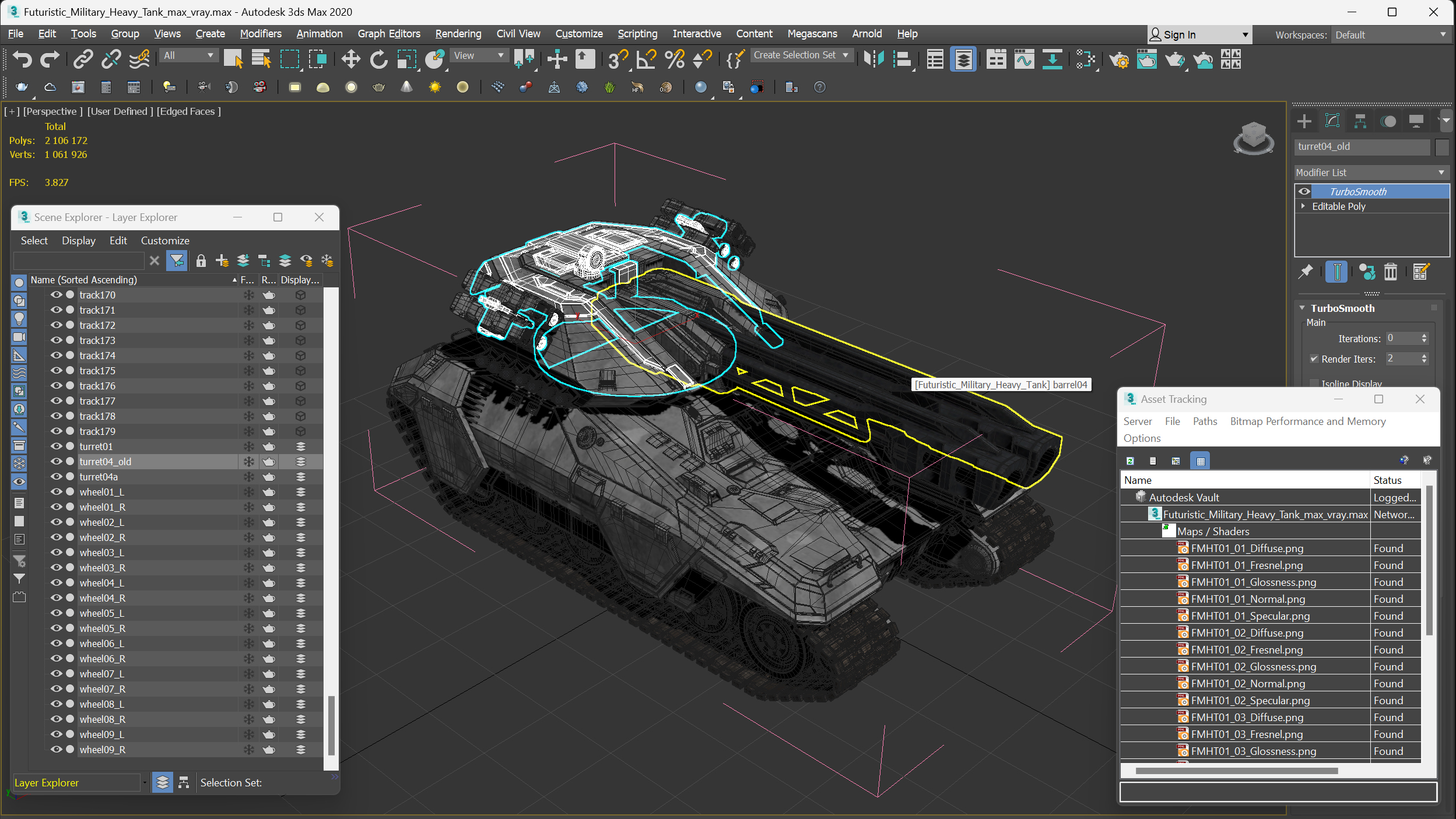
Task: Open the Rendering menu
Action: tap(458, 34)
